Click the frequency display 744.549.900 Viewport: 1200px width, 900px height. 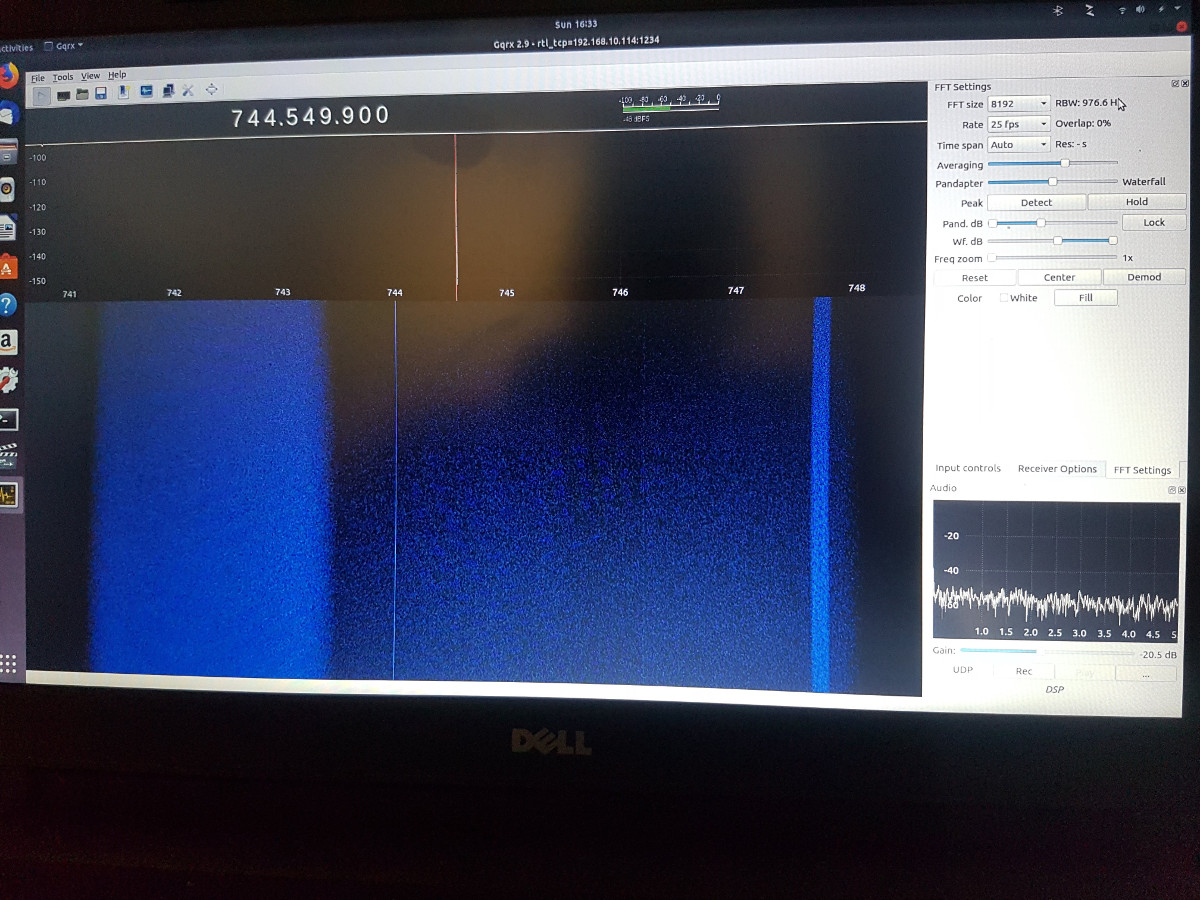tap(310, 117)
